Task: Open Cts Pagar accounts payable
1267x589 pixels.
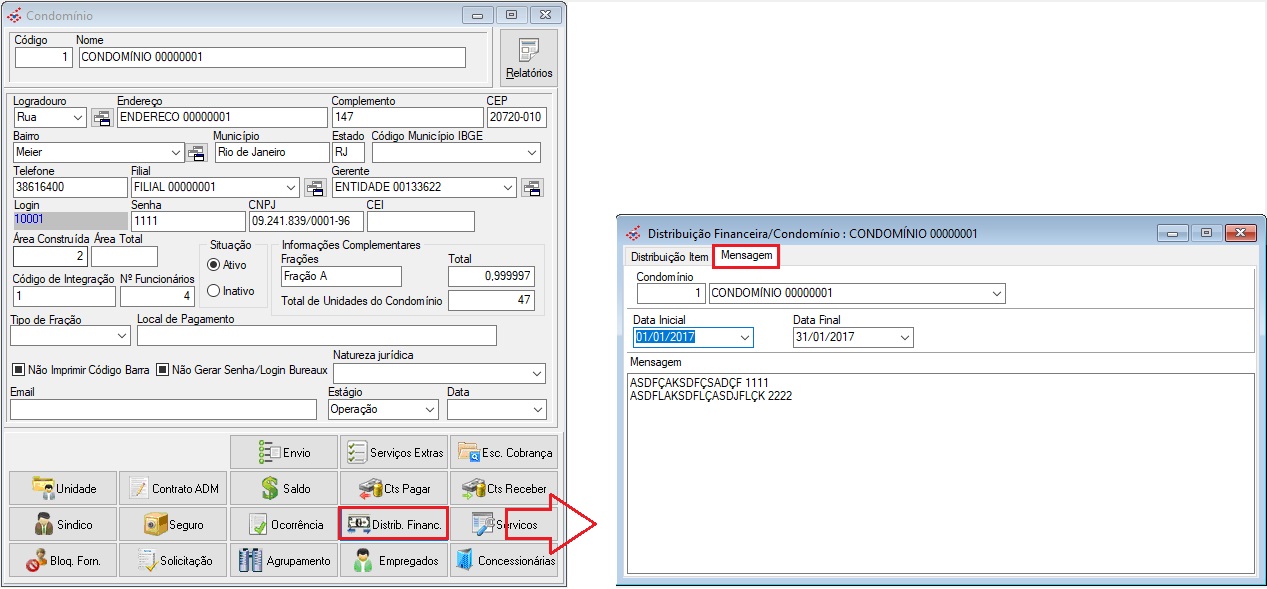Action: pyautogui.click(x=393, y=488)
